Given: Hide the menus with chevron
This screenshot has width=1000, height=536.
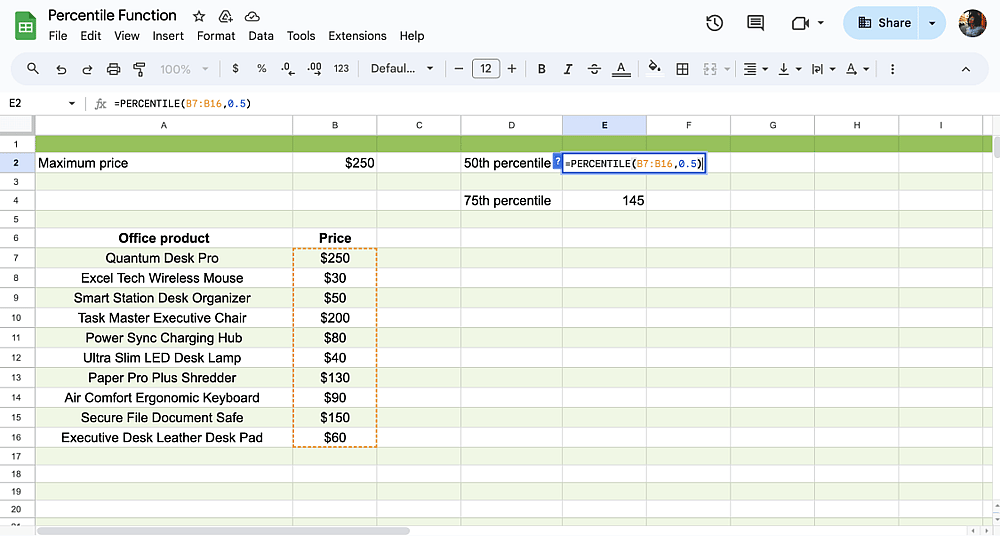Looking at the screenshot, I should click(x=966, y=69).
